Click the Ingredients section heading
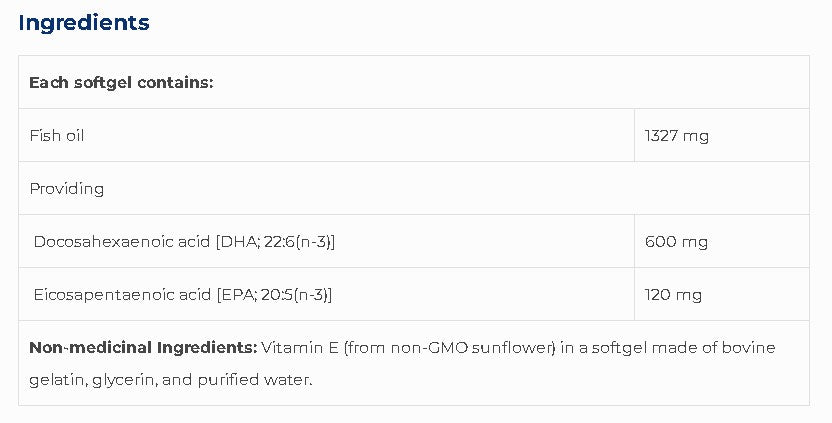Screen dimensions: 832x423 84,23
